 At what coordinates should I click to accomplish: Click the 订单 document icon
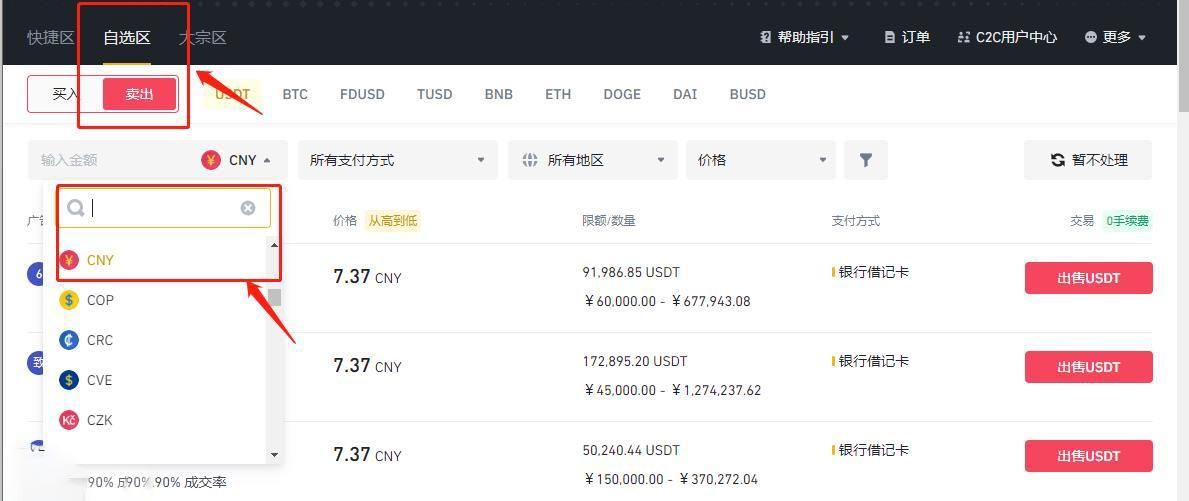(x=889, y=37)
